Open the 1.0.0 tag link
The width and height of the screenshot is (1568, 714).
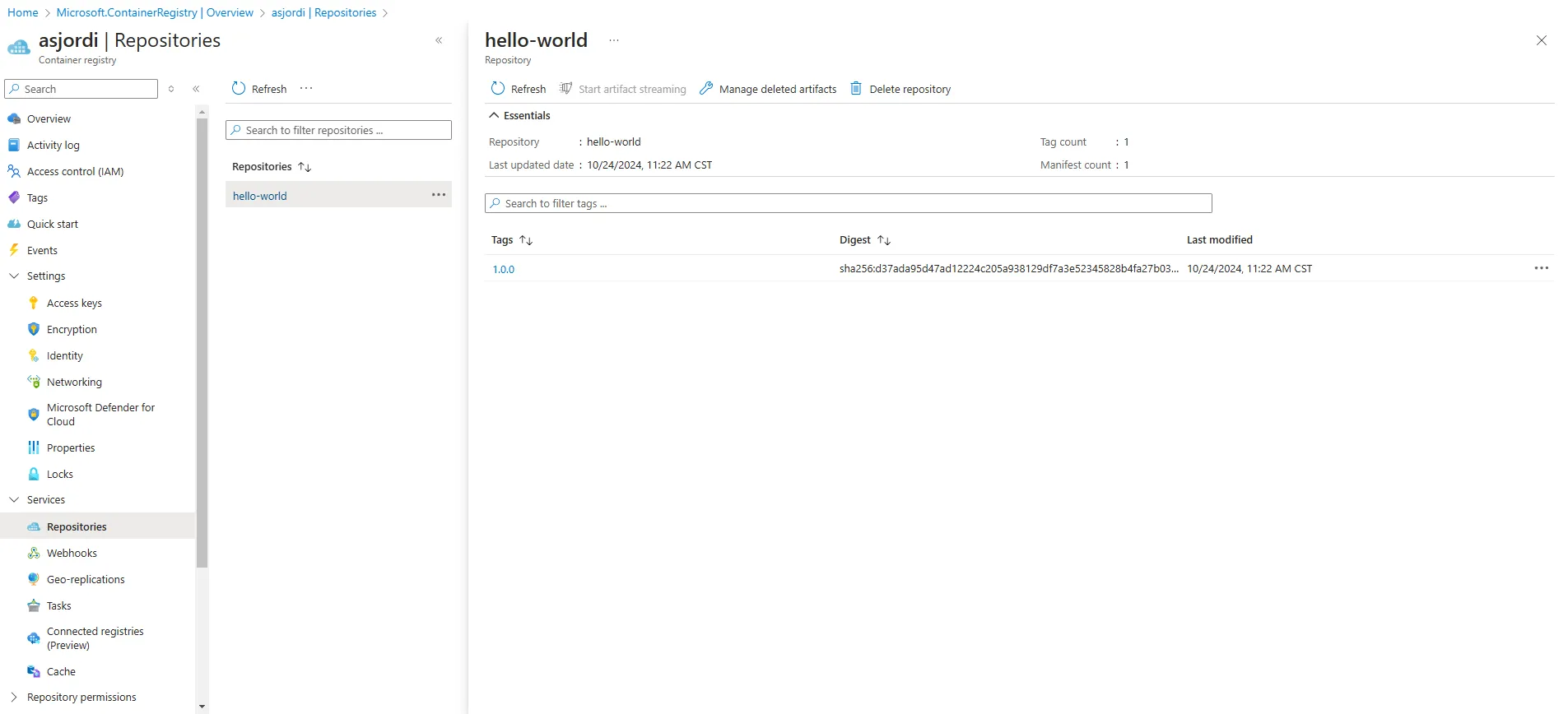[504, 269]
